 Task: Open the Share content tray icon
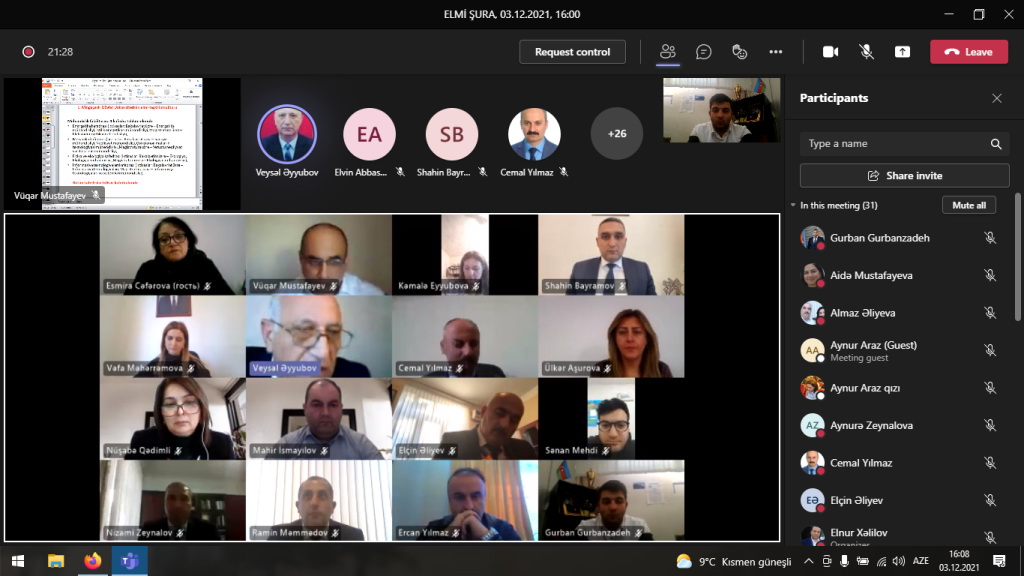tap(902, 52)
